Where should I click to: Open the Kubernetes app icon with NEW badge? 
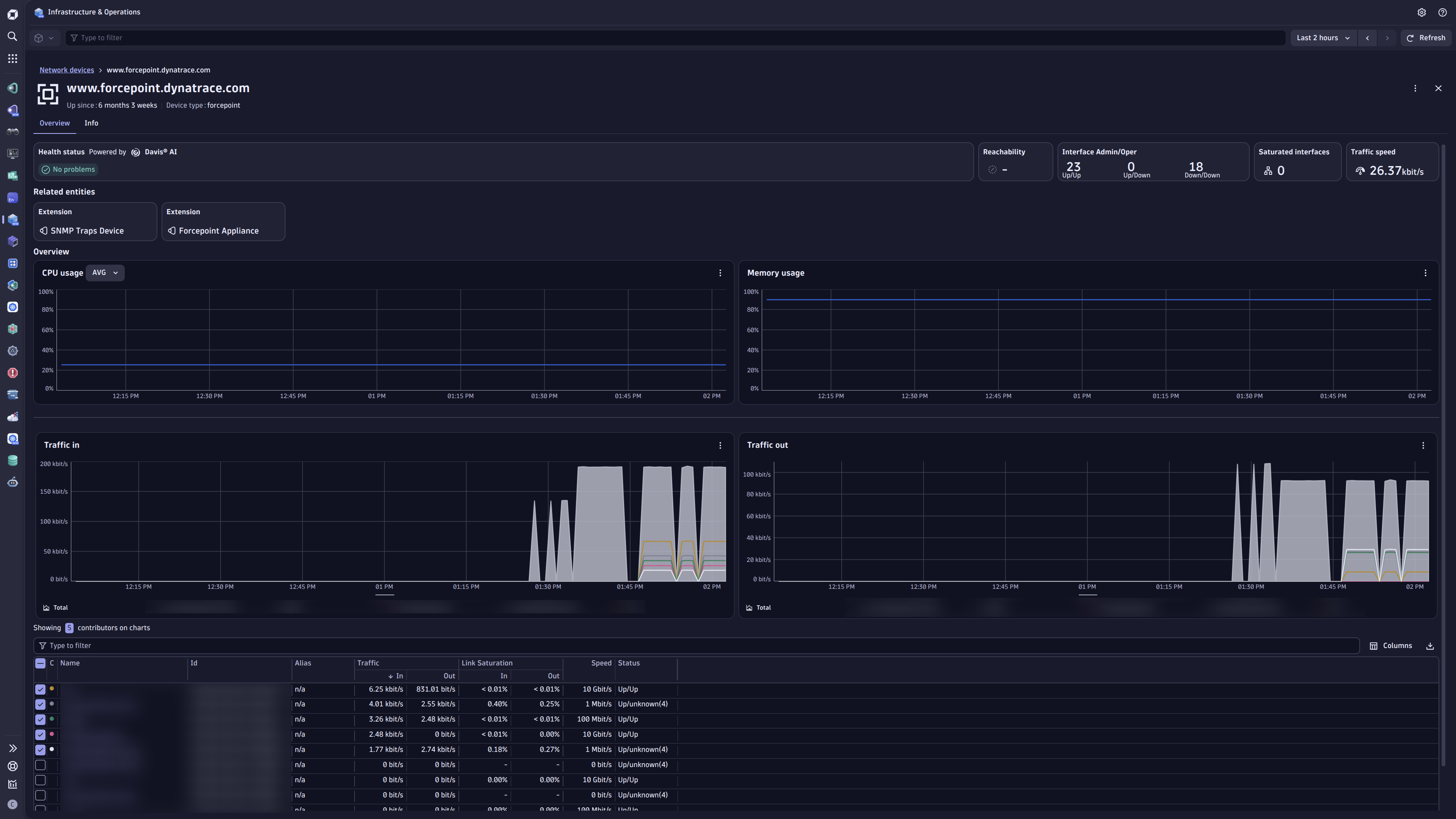[x=13, y=439]
